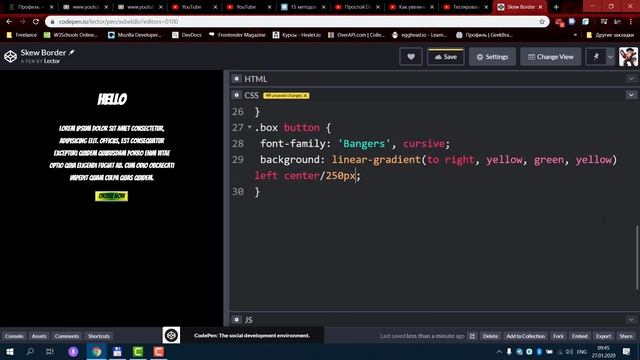Click CodePen logo in footer banner
The width and height of the screenshot is (640, 360).
coord(171,335)
